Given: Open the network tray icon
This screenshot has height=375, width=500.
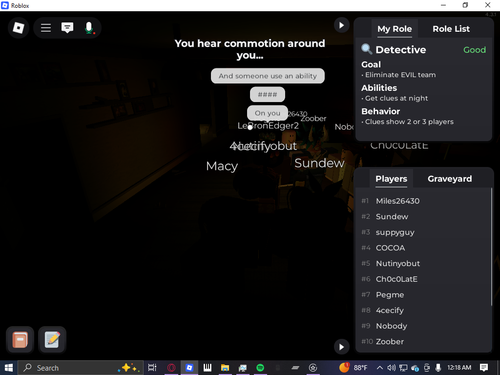Looking at the screenshot, I should (x=403, y=368).
